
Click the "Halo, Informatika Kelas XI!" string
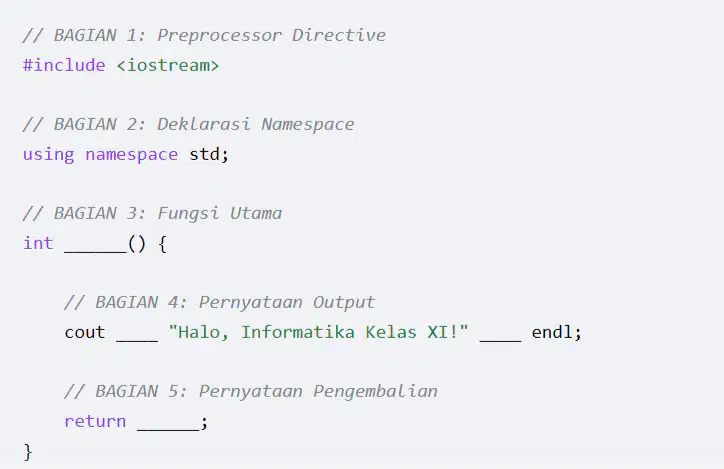click(x=318, y=332)
